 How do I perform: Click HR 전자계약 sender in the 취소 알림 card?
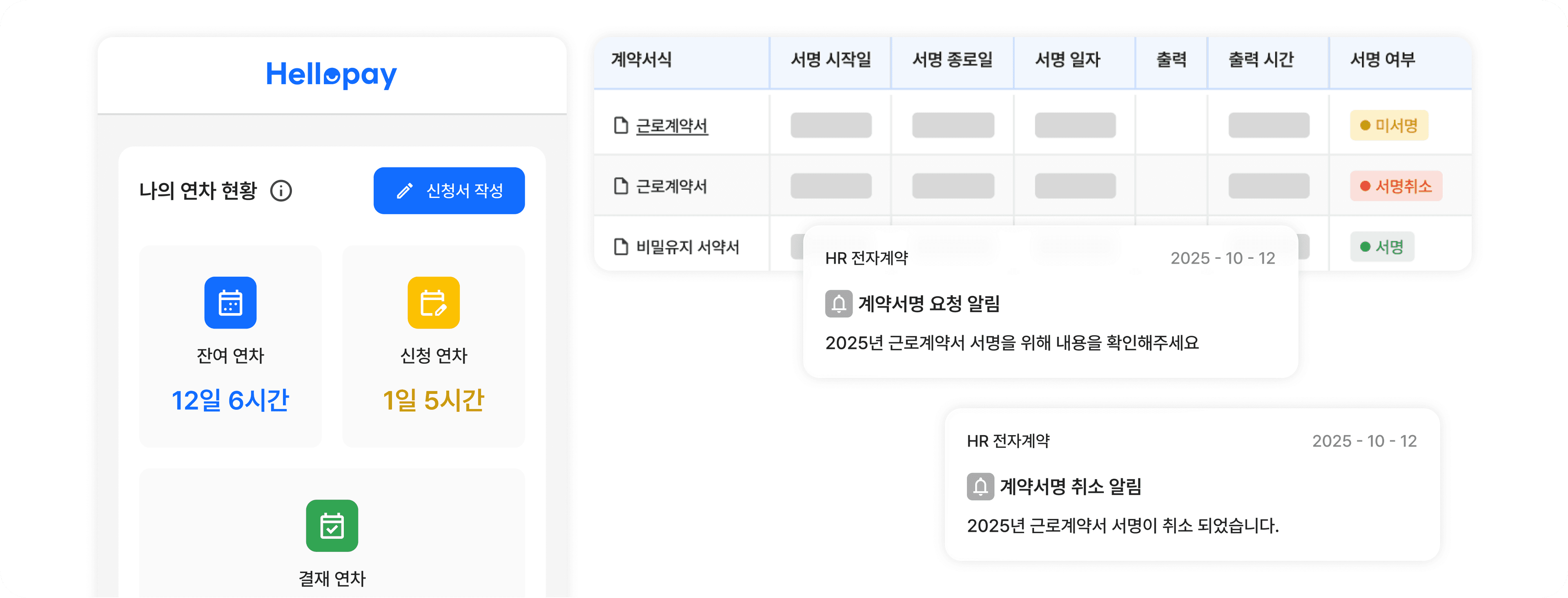point(1008,441)
